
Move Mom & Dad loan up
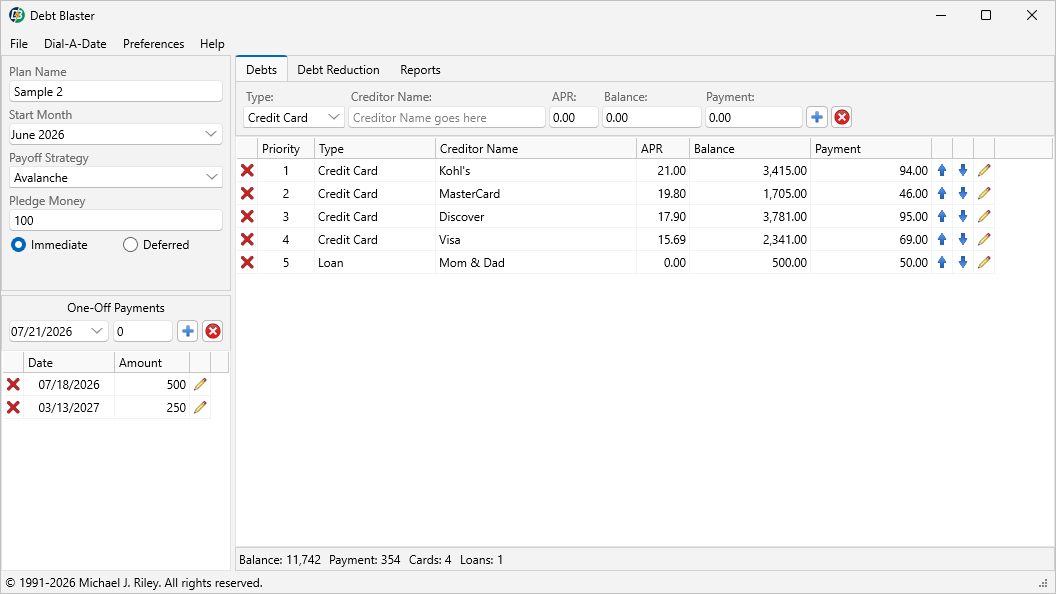click(x=942, y=262)
